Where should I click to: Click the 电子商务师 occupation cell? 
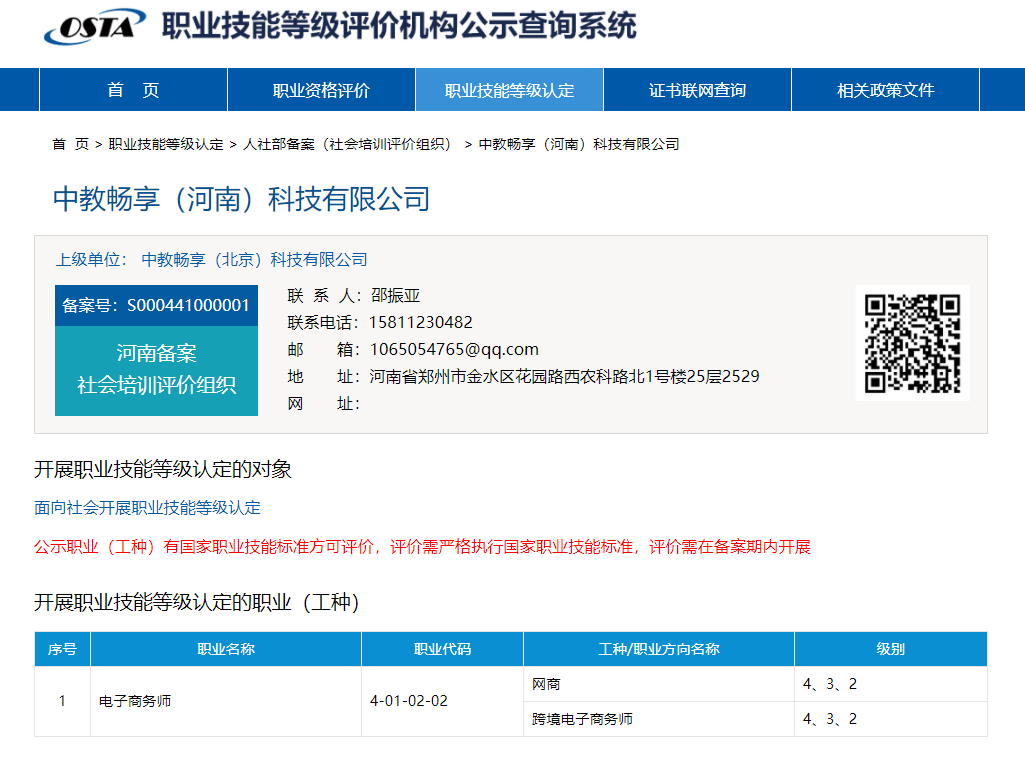226,701
